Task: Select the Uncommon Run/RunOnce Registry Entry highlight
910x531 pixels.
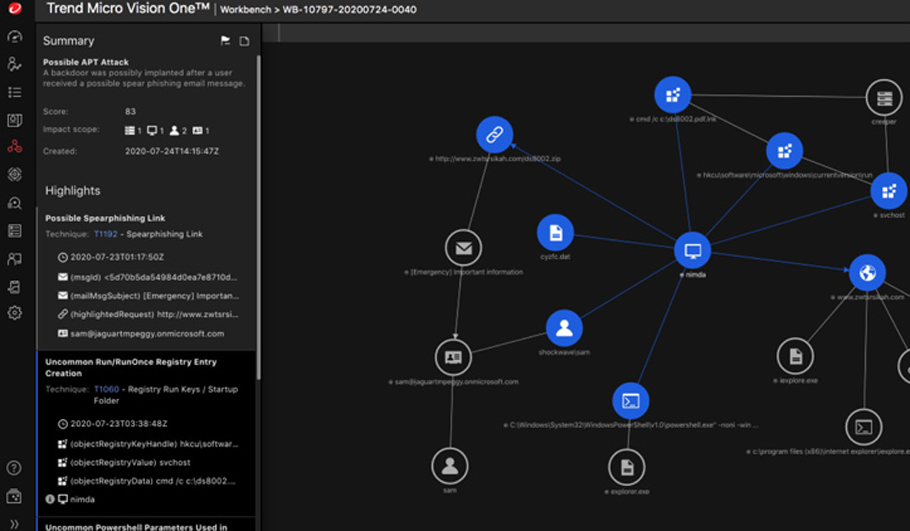Action: (x=130, y=367)
